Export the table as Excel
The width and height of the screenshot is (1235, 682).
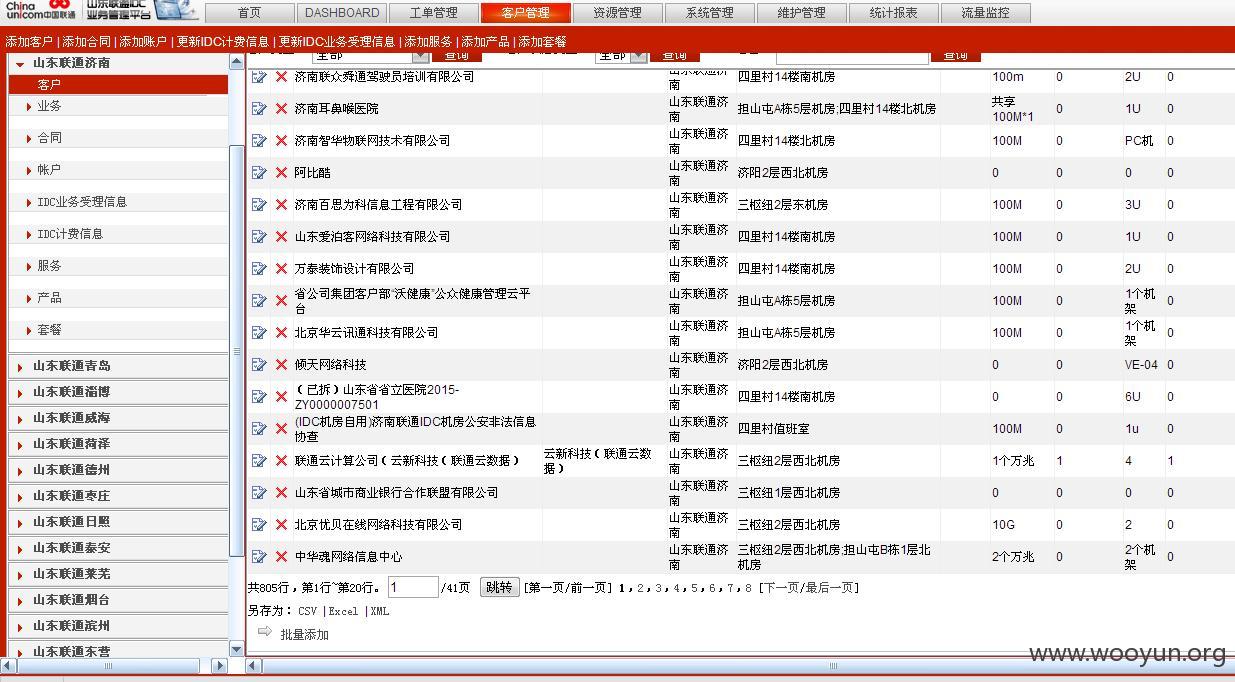click(343, 611)
